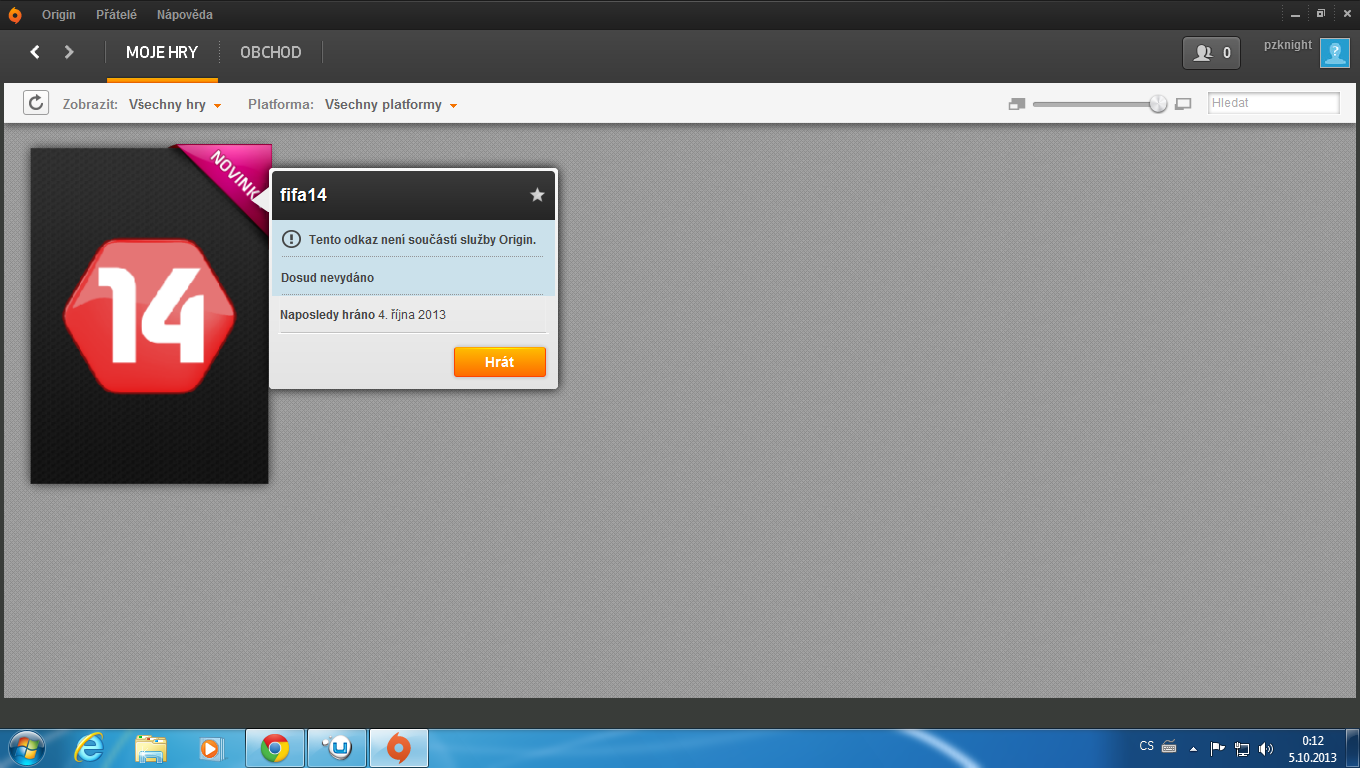Click the refresh games library icon

click(36, 103)
